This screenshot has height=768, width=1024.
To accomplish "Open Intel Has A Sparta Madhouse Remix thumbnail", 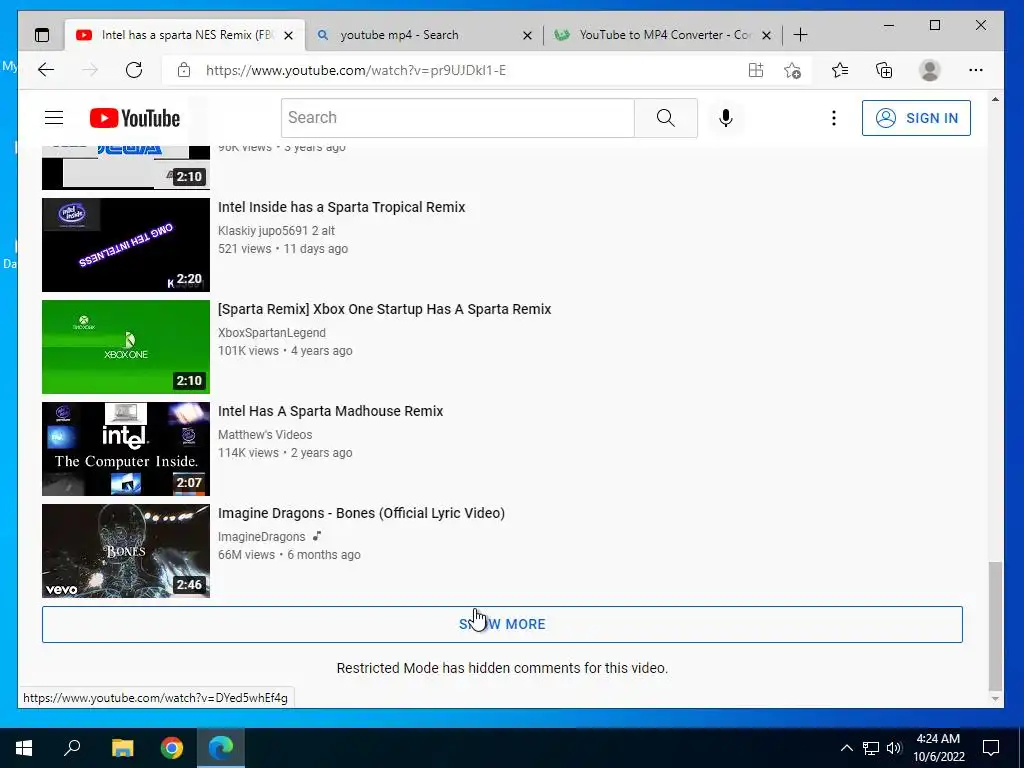I will [x=126, y=449].
